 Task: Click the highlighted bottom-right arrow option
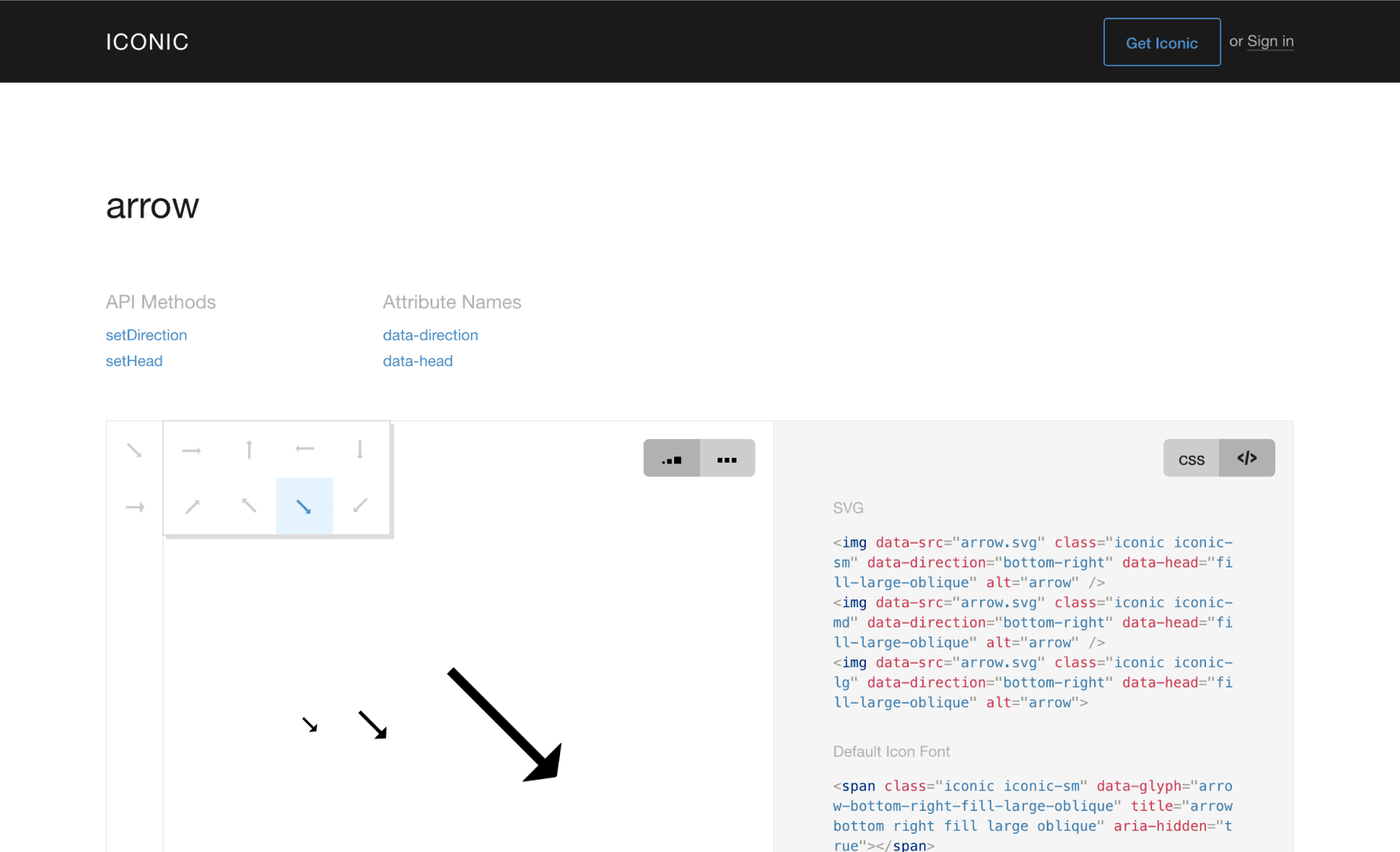(304, 507)
